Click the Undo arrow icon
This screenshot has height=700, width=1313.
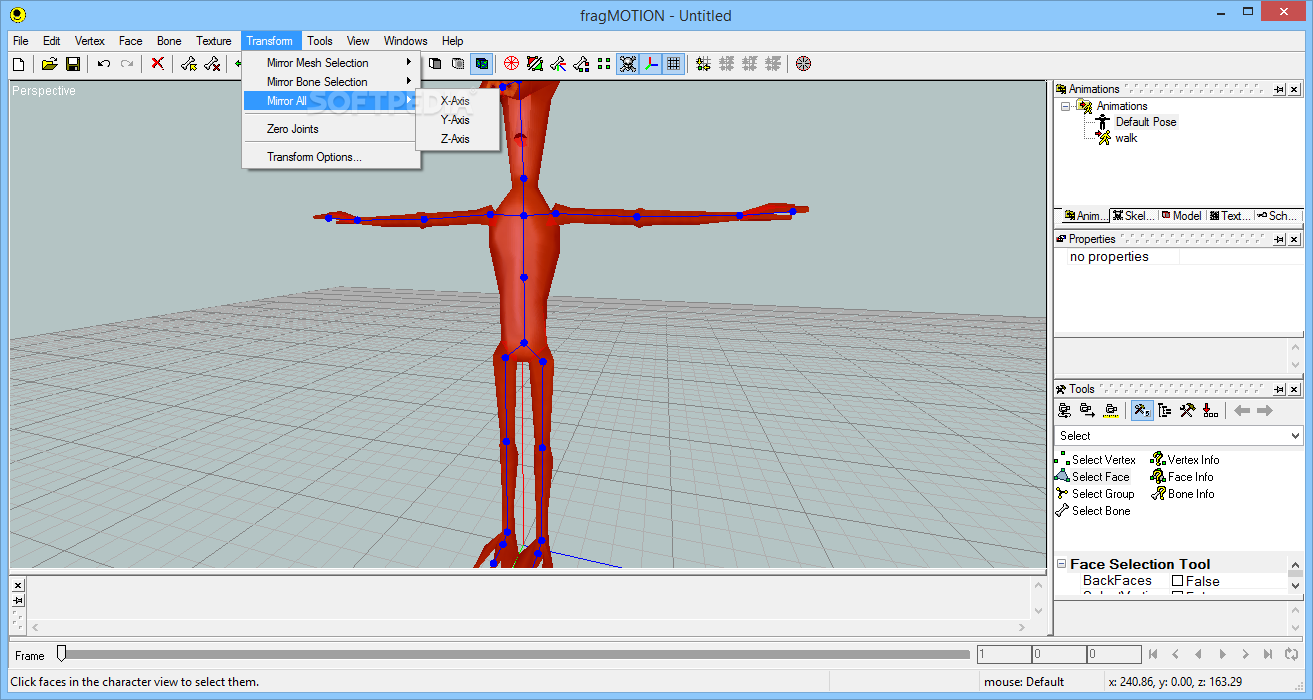point(103,64)
